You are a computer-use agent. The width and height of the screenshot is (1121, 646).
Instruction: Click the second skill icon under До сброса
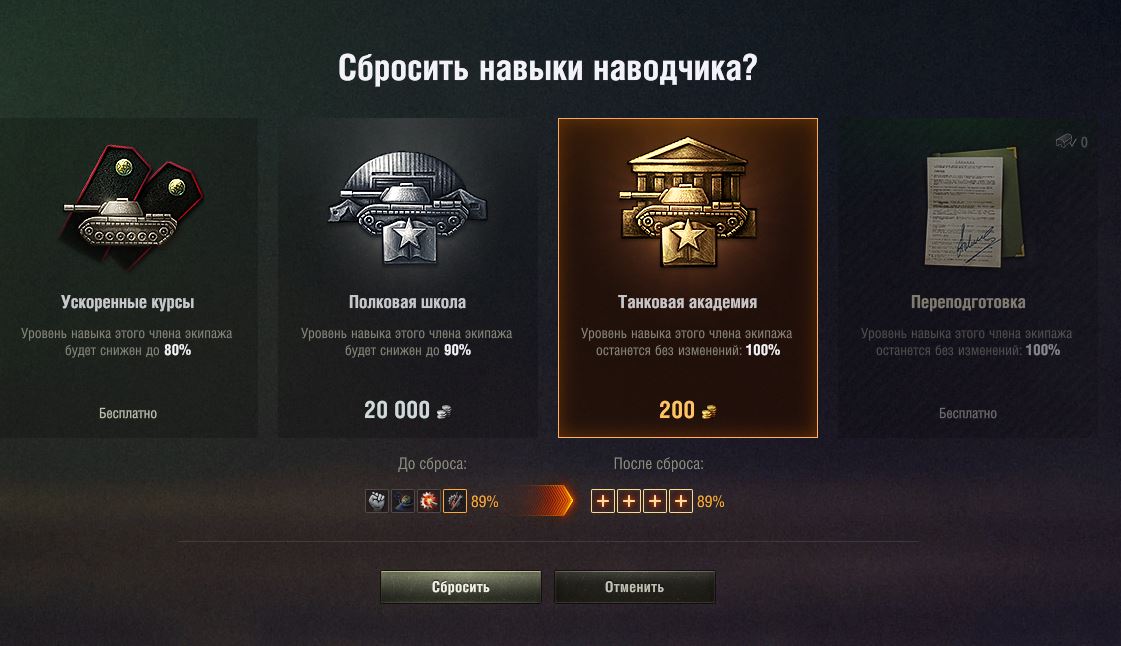pos(403,501)
